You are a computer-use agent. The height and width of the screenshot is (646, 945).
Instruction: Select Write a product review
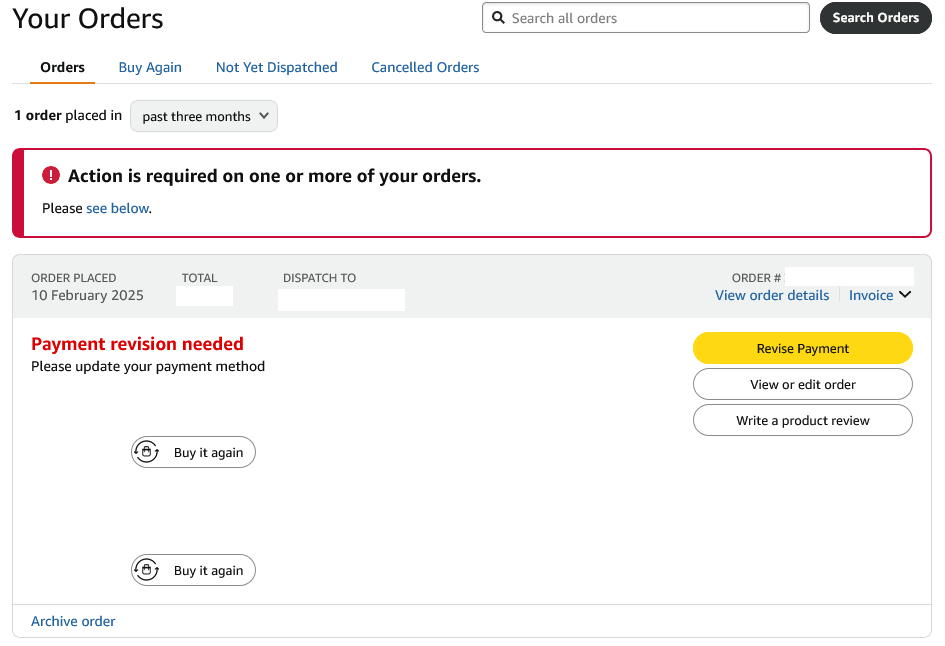802,420
